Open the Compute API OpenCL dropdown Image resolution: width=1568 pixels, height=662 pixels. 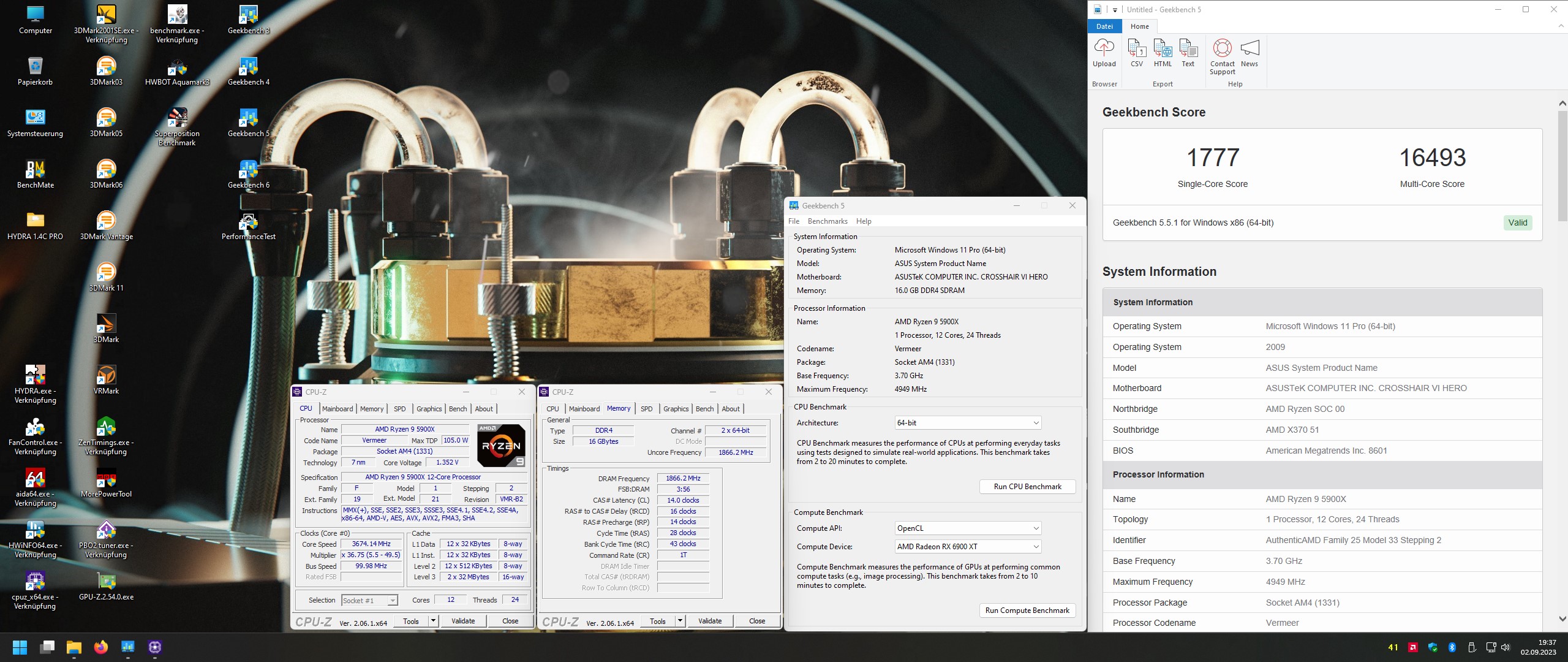pyautogui.click(x=968, y=528)
